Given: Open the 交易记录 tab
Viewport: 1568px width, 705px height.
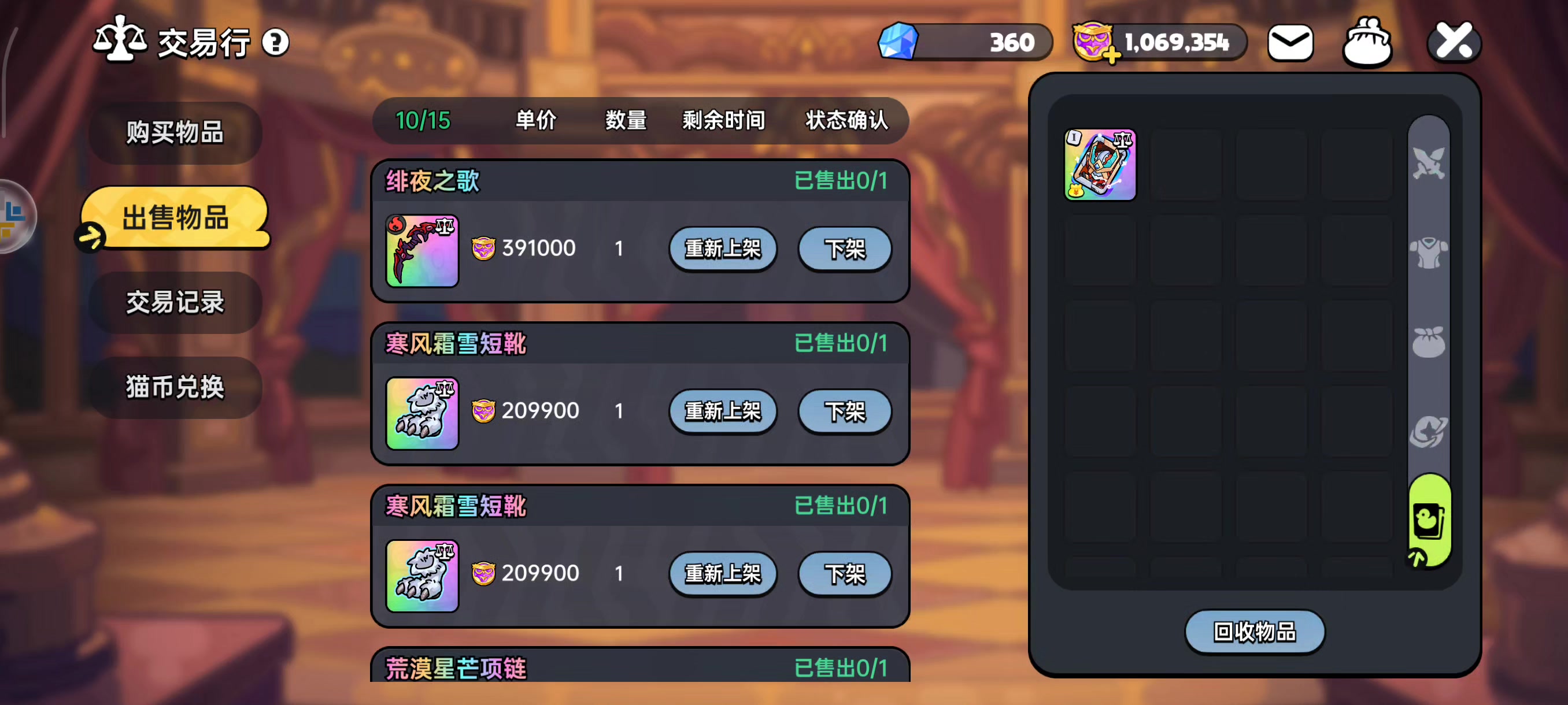Looking at the screenshot, I should (x=175, y=302).
